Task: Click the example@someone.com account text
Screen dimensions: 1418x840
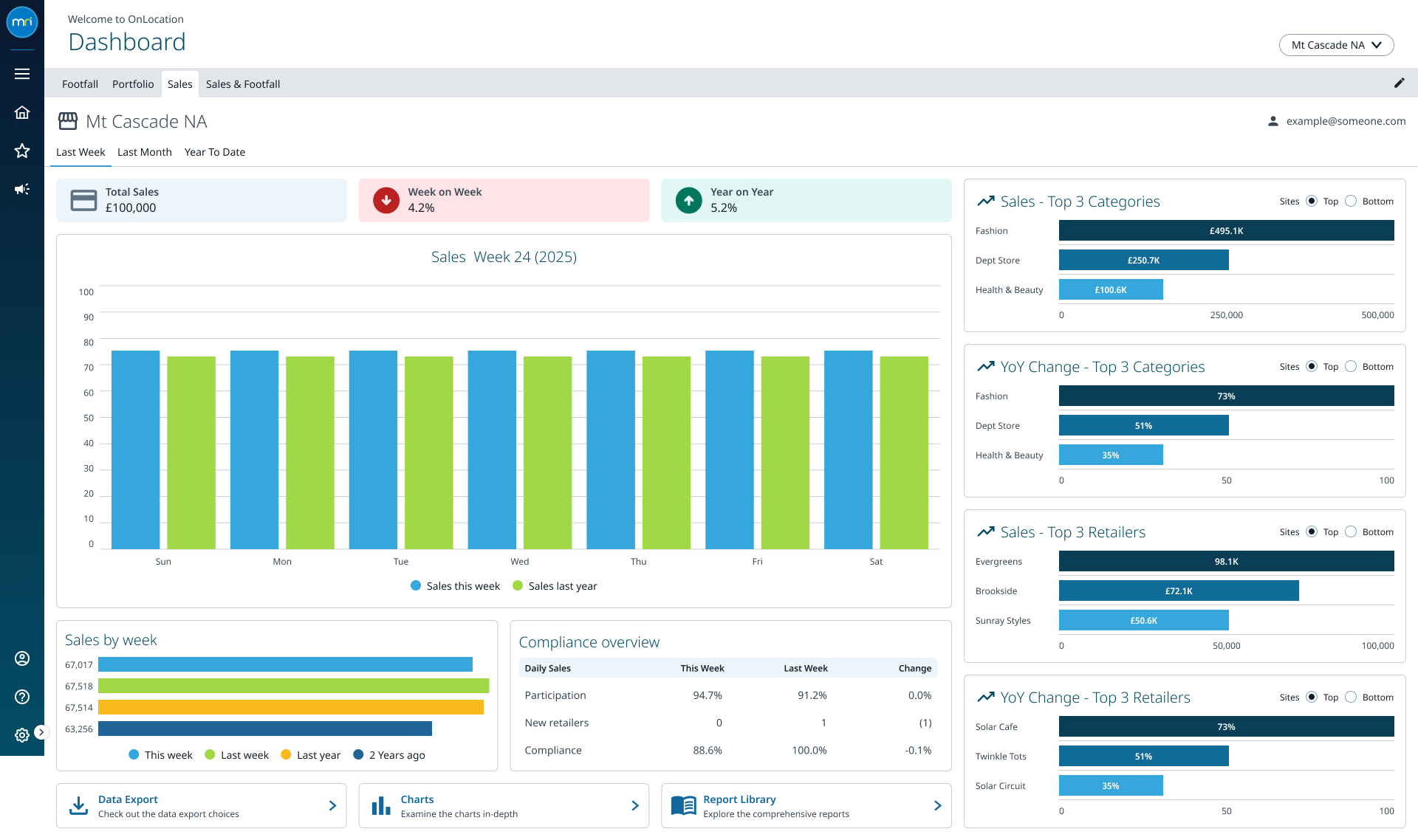Action: 1346,121
